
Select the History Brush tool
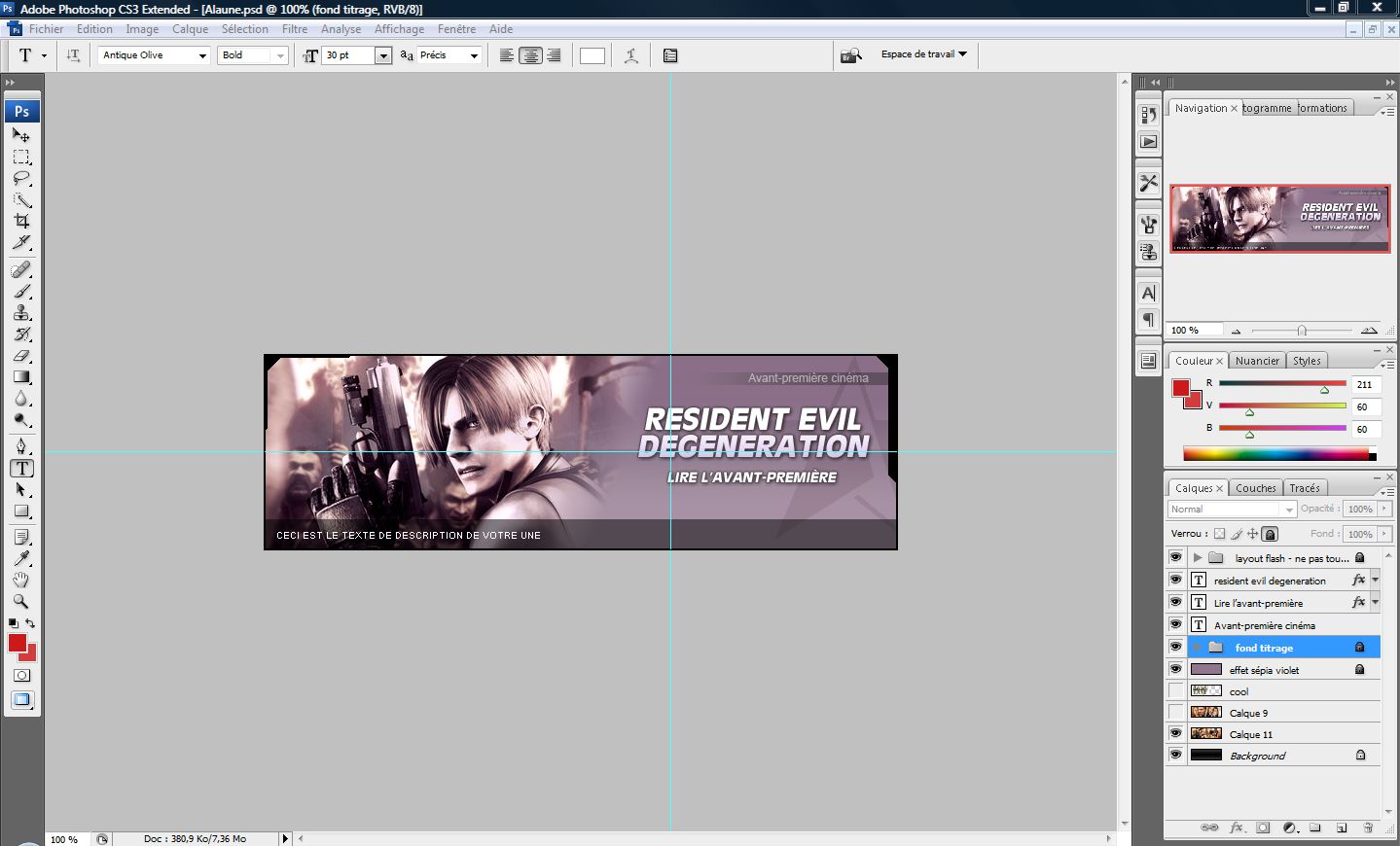pyautogui.click(x=21, y=334)
